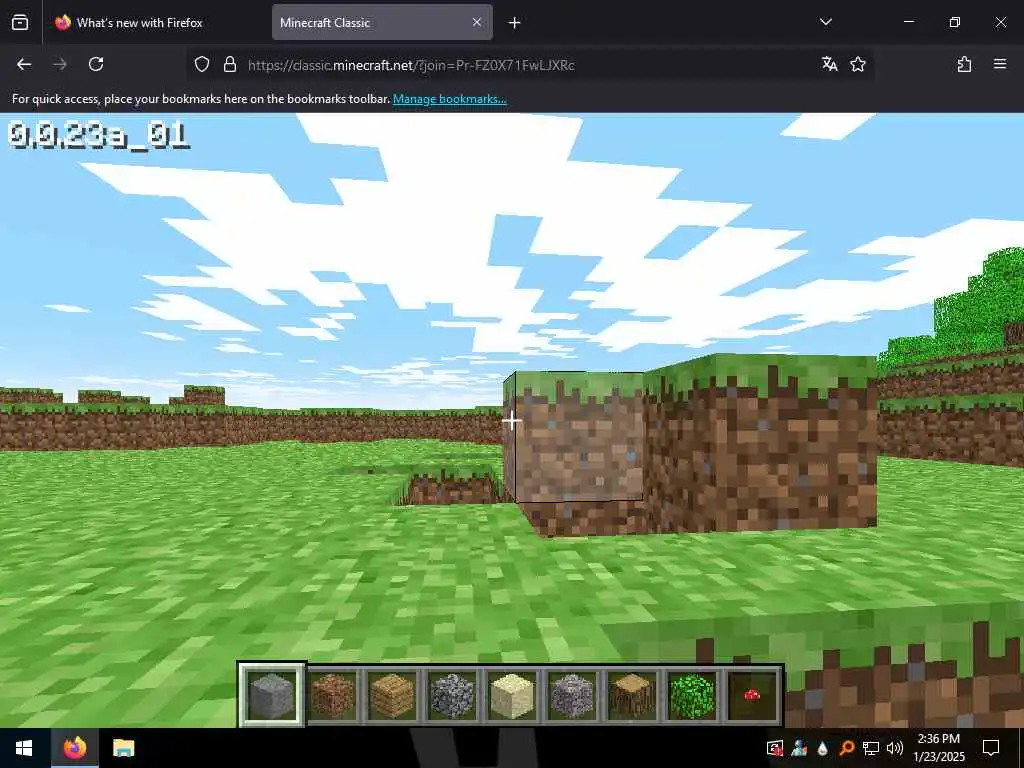The width and height of the screenshot is (1024, 768).
Task: View site security lock information
Action: pos(230,65)
